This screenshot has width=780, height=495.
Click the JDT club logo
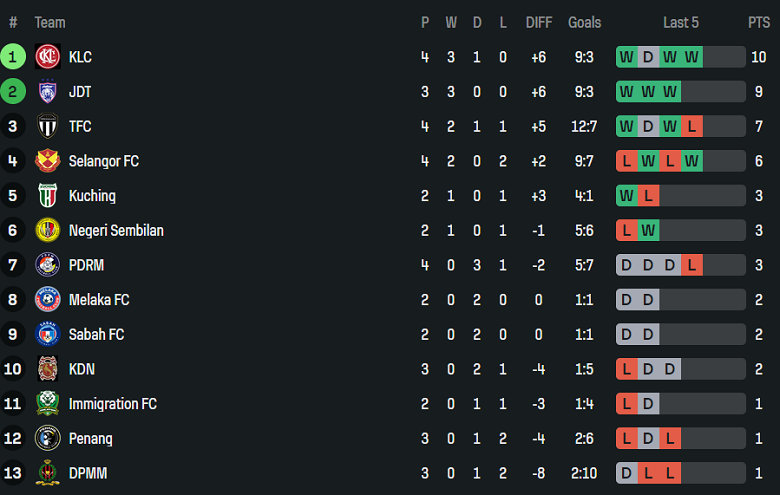coord(48,92)
